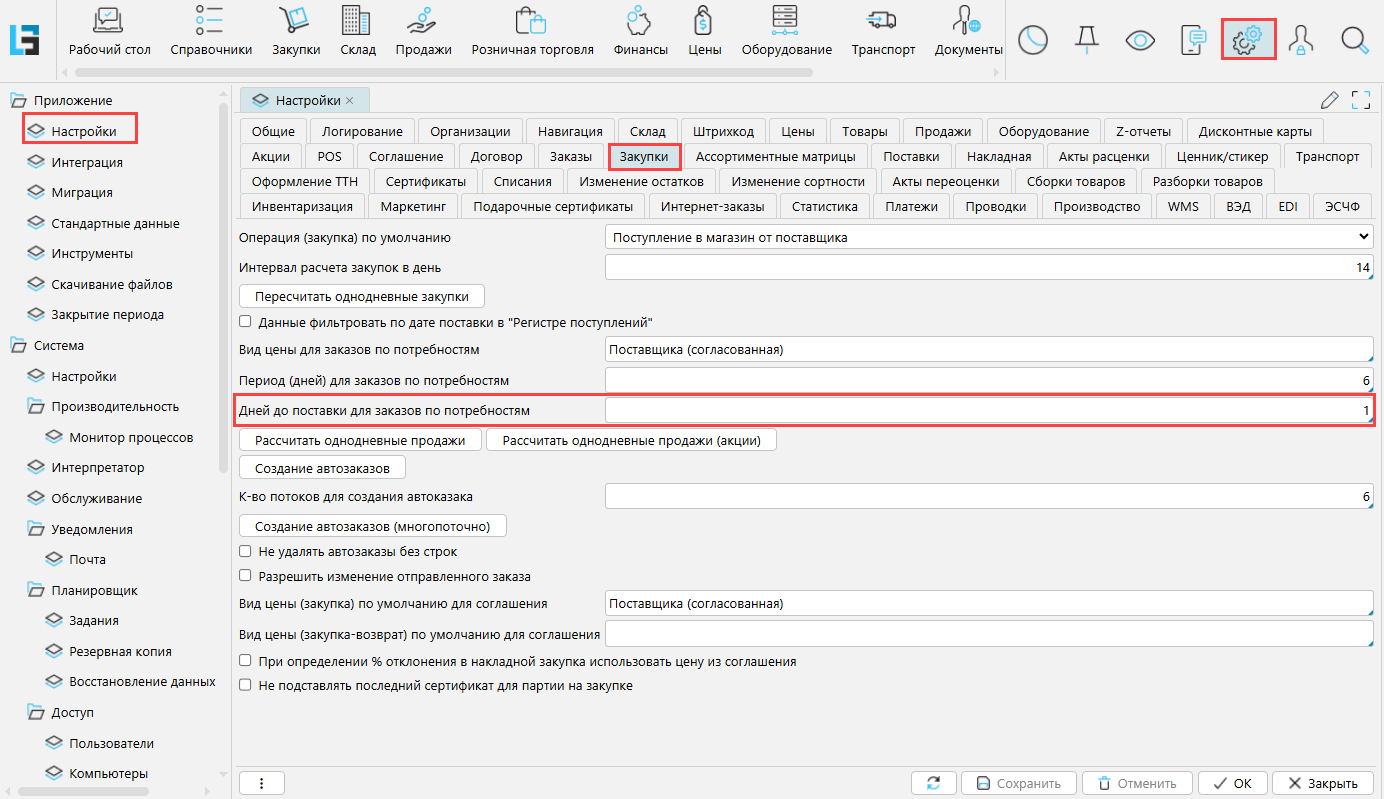Viewport: 1384px width, 799px height.
Task: Click the pencil edit icon
Action: click(x=1329, y=100)
